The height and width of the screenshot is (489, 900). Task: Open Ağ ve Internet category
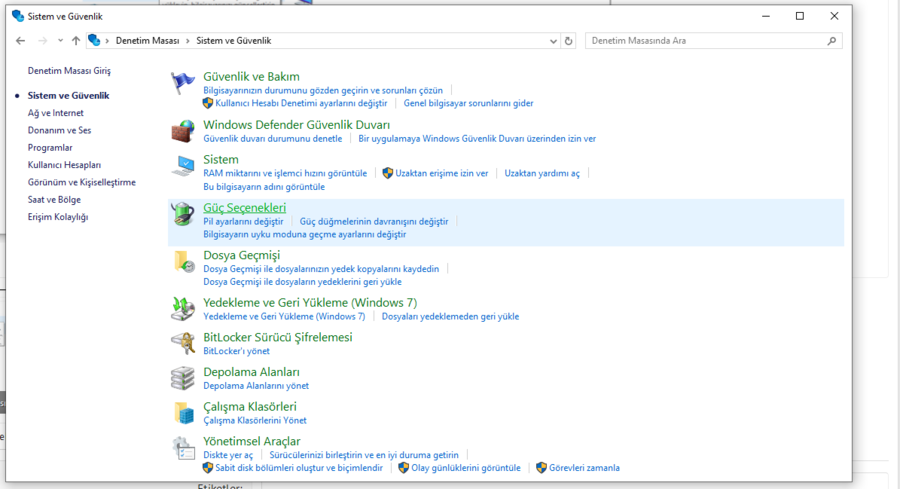tap(56, 113)
